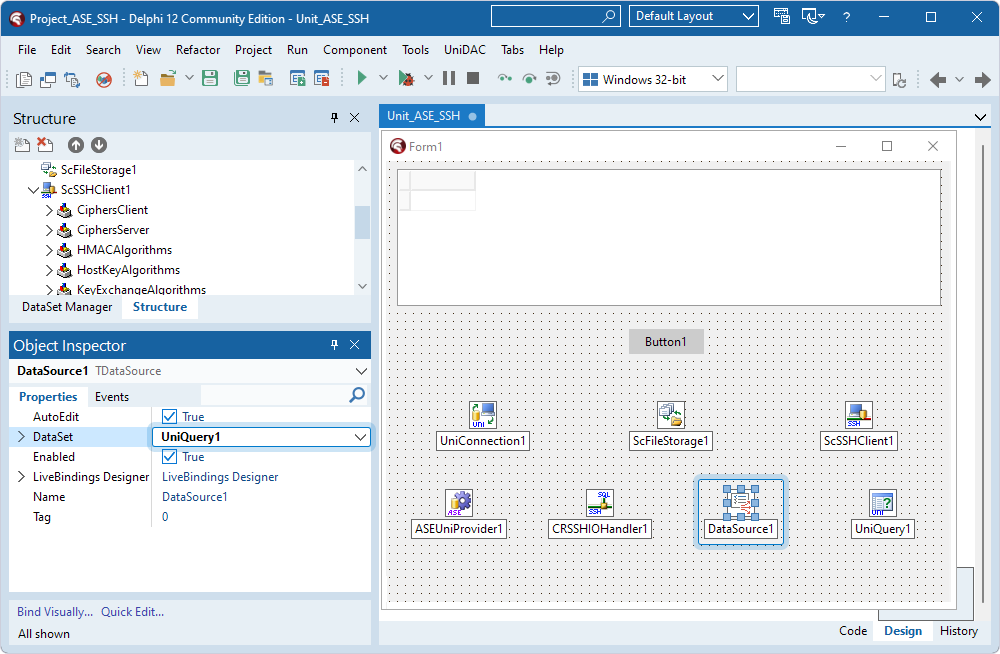Select the UniQuery1 component on the form
This screenshot has height=654, width=1000.
click(882, 503)
